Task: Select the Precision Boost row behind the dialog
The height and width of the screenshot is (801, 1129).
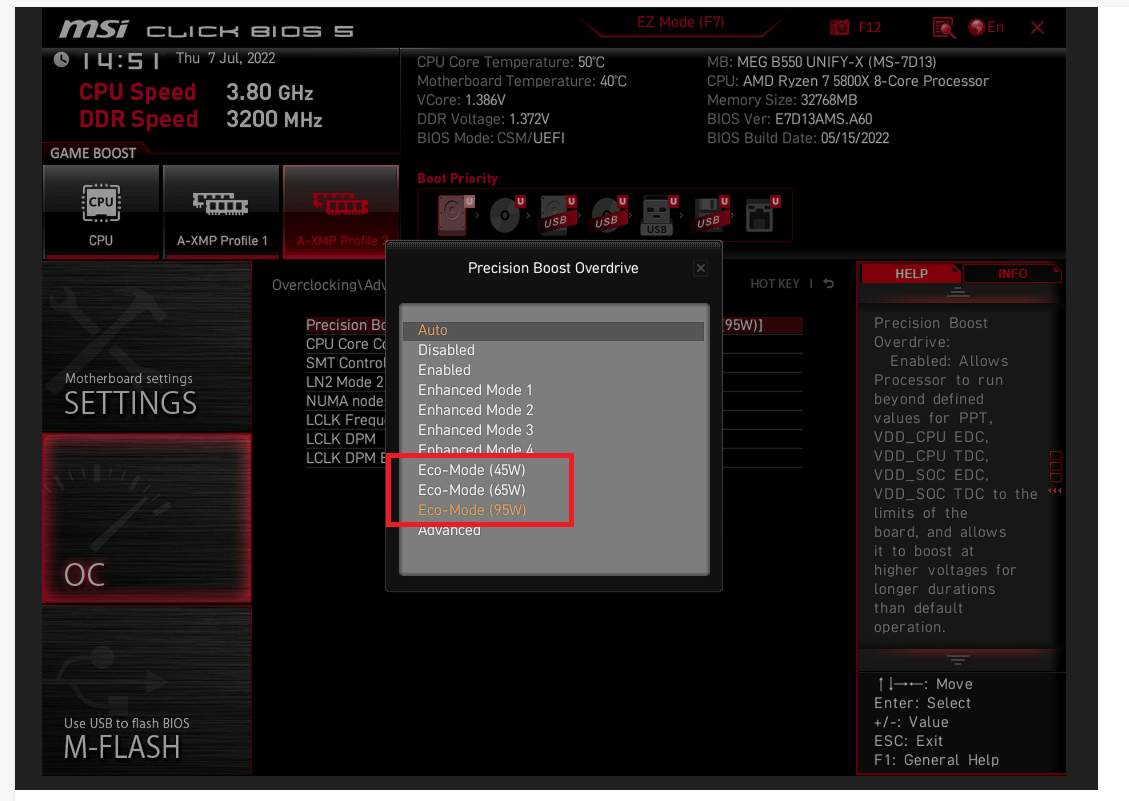Action: pyautogui.click(x=346, y=325)
